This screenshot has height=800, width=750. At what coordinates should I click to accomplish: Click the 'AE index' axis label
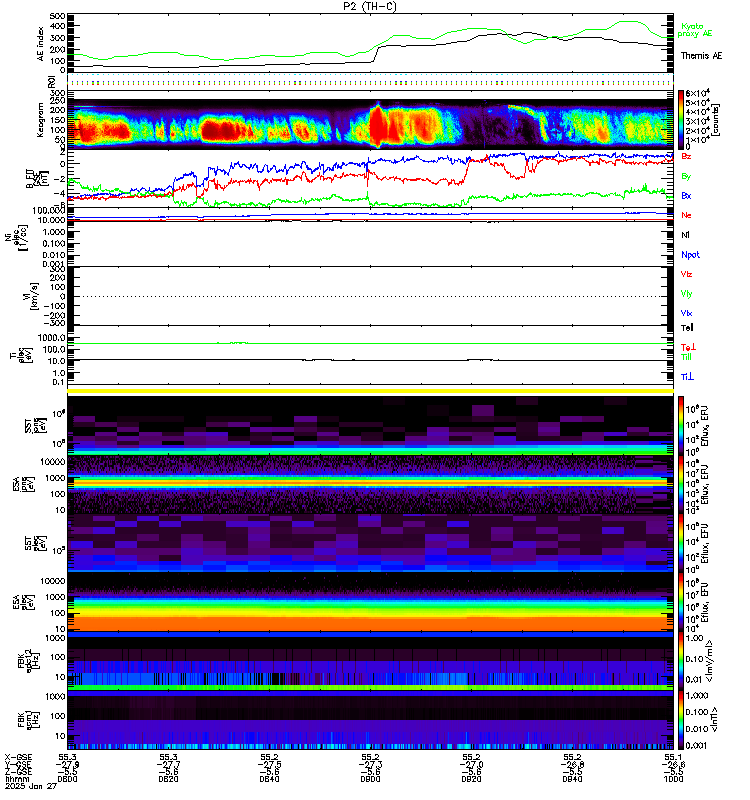click(x=40, y=44)
